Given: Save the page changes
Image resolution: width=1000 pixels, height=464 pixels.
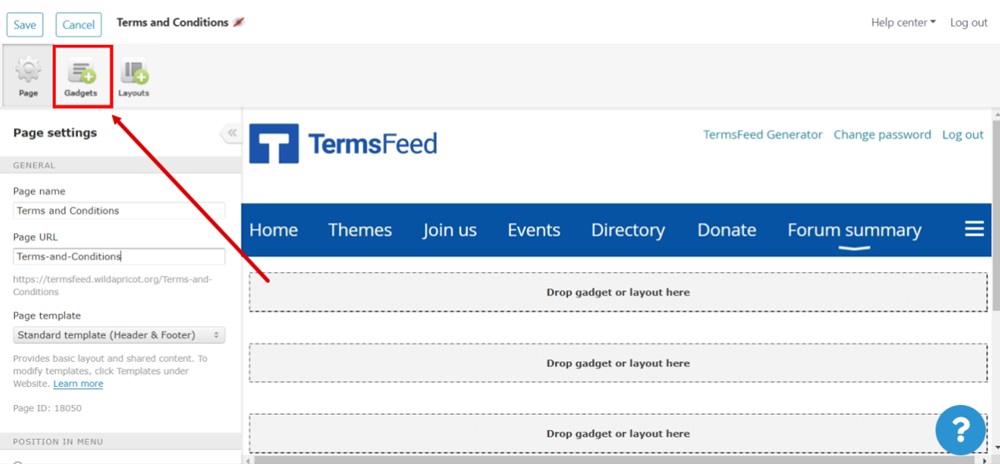Looking at the screenshot, I should (25, 25).
